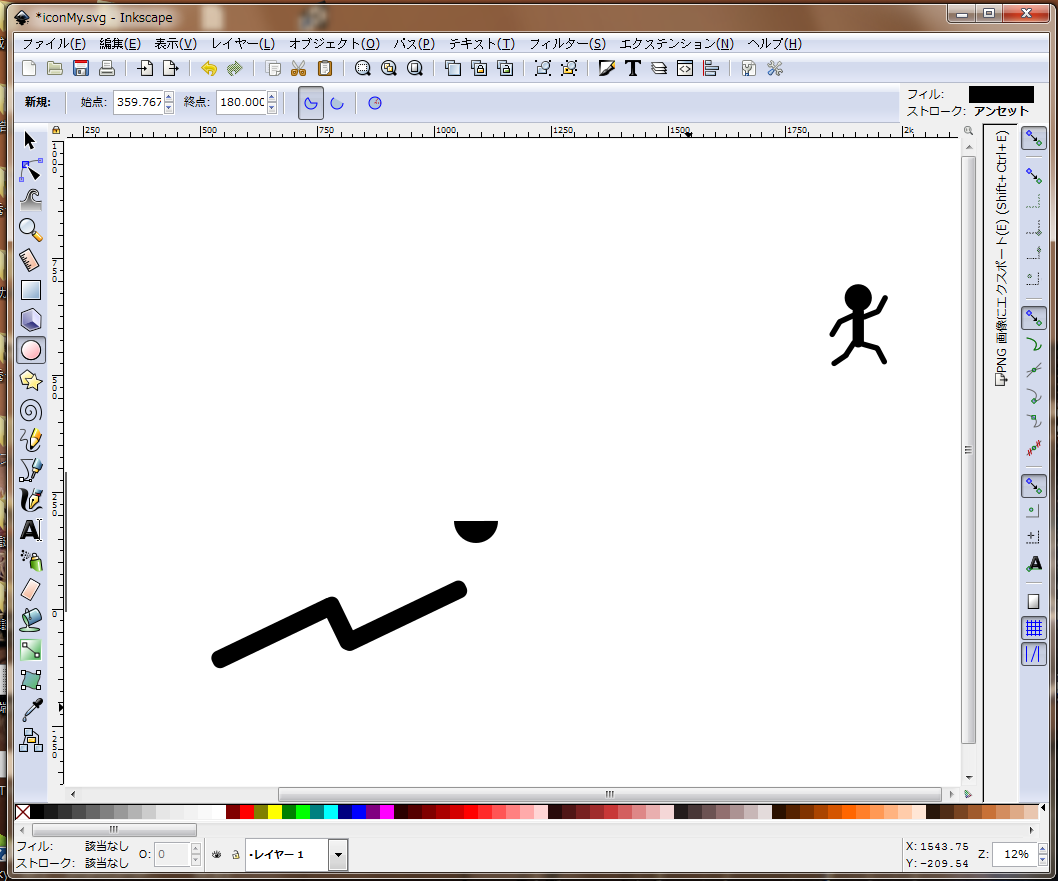Open the フィルター(S) menu

[566, 44]
